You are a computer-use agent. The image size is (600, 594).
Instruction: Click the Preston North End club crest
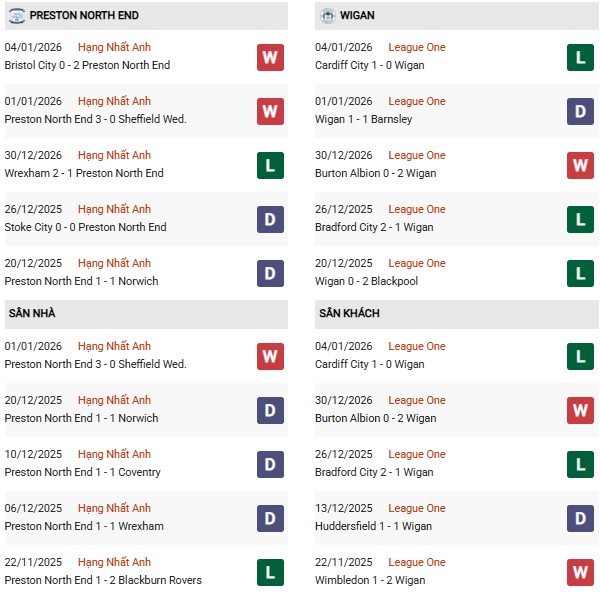click(16, 16)
